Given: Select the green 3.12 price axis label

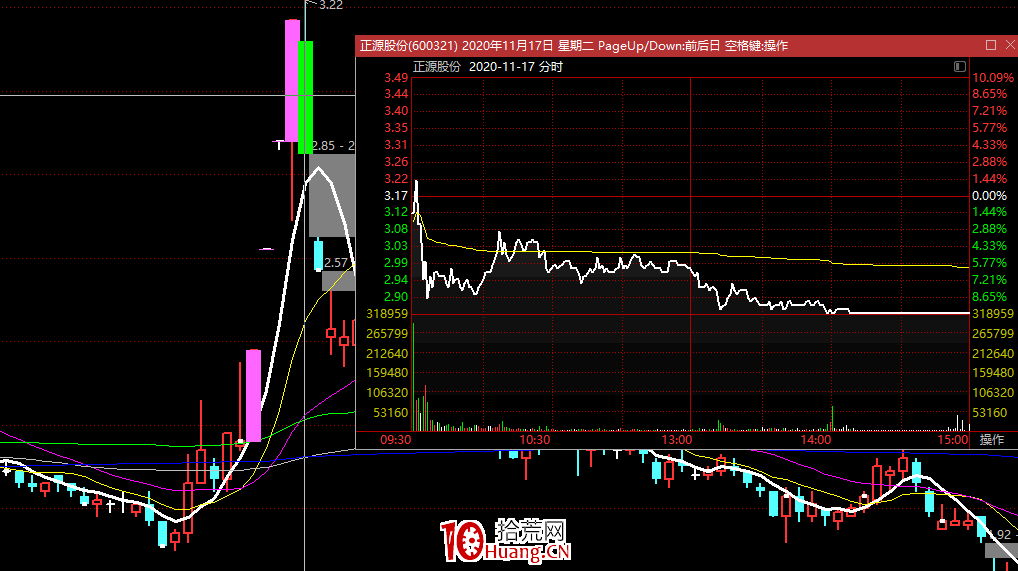Looking at the screenshot, I should [396, 212].
